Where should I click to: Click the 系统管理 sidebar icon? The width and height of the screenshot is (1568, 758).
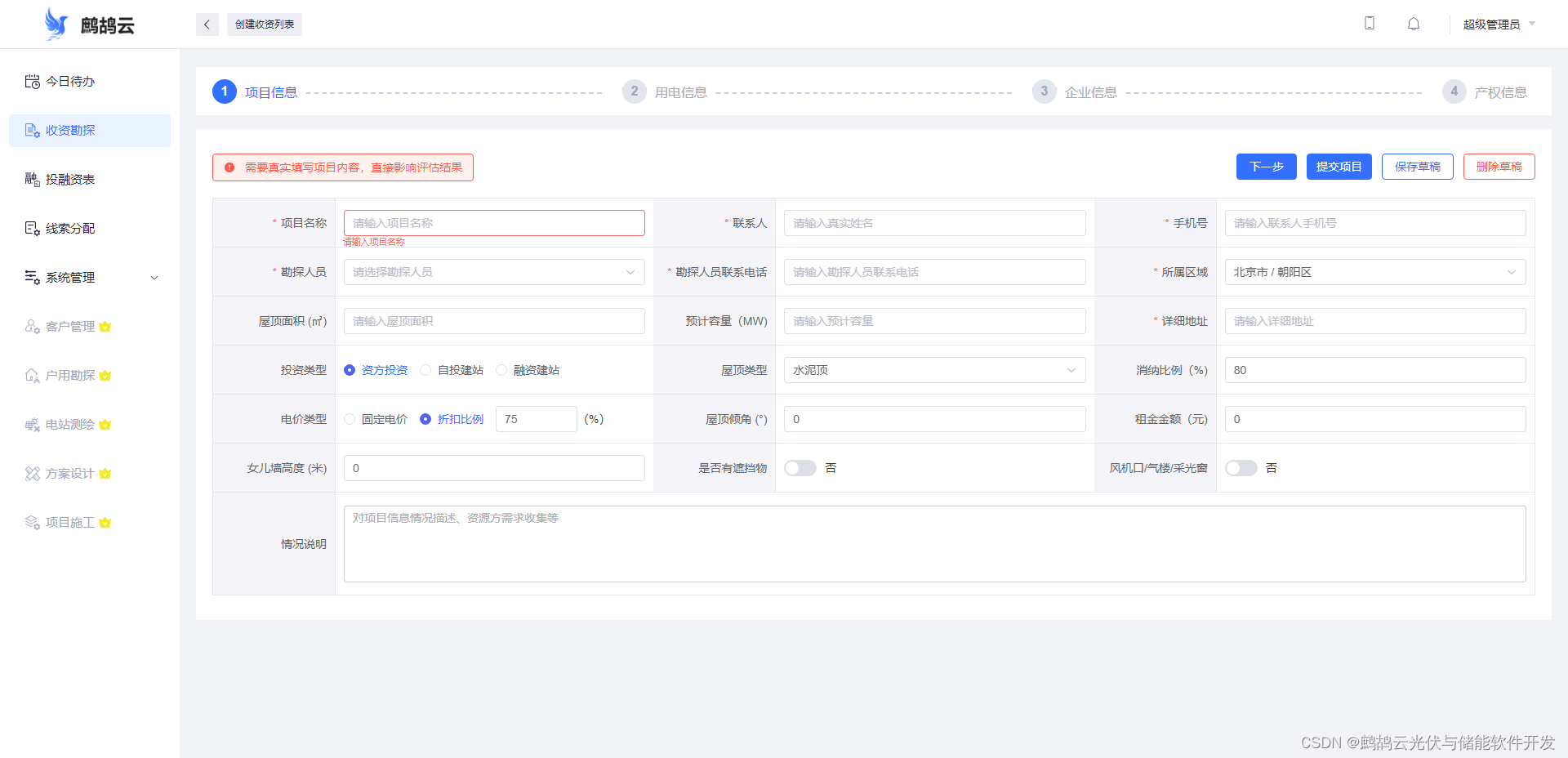click(32, 278)
